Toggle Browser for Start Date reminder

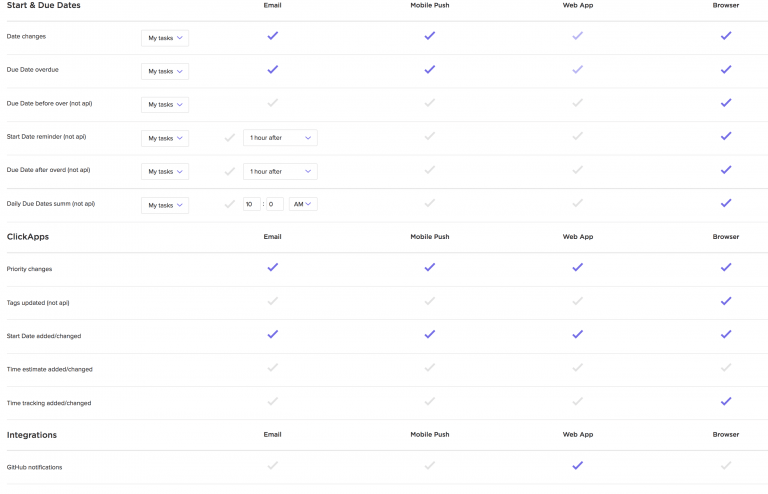(726, 137)
